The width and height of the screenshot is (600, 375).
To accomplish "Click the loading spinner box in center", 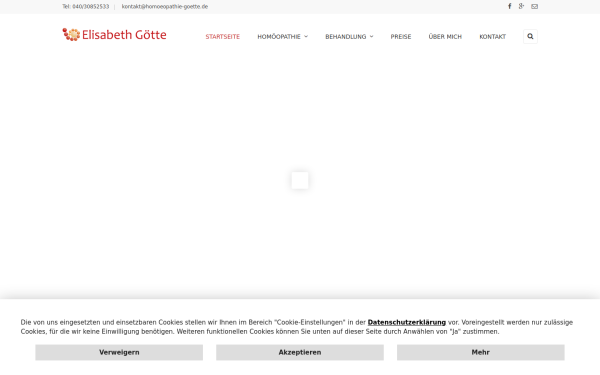I will click(x=300, y=180).
